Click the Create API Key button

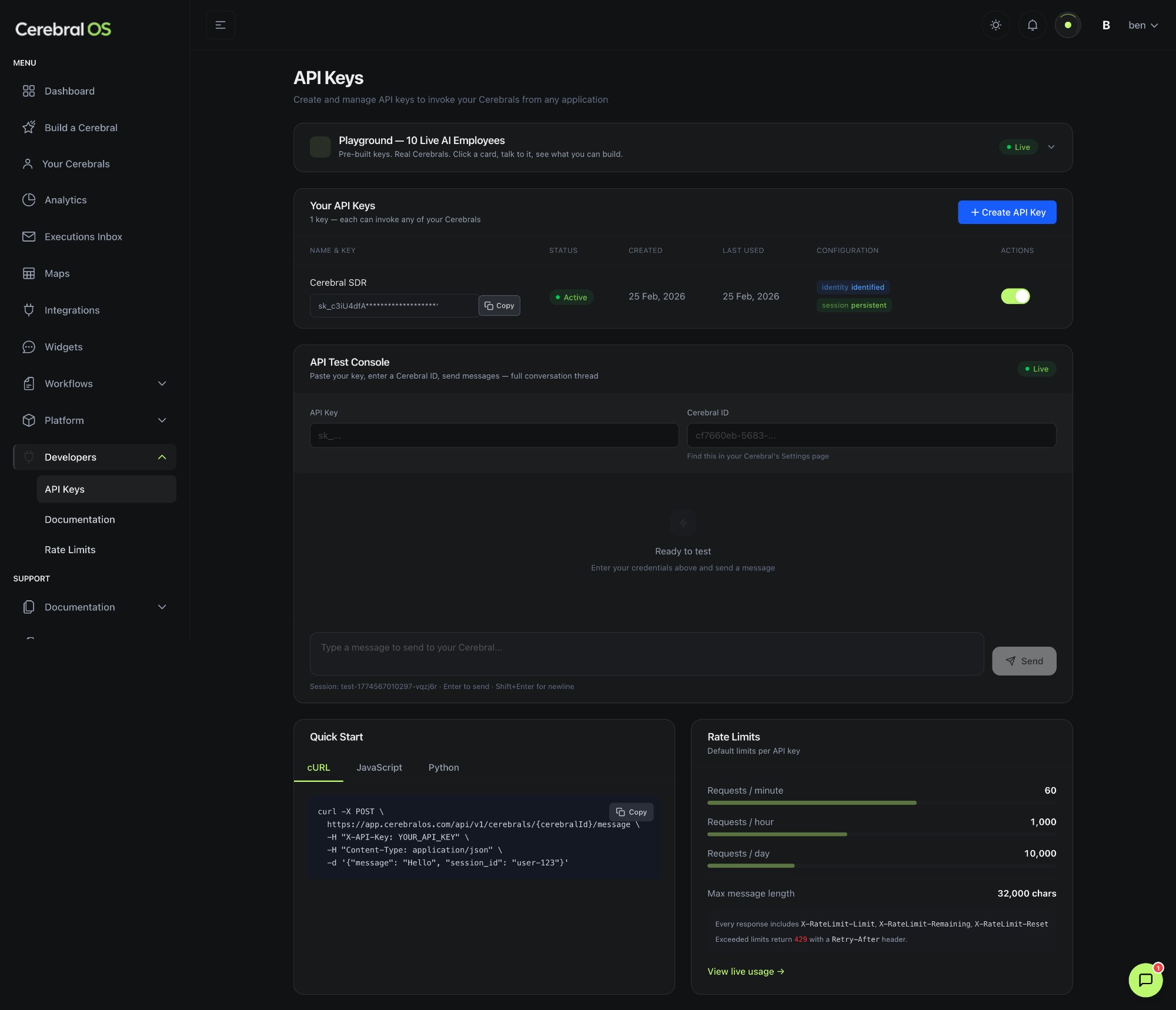click(1007, 212)
